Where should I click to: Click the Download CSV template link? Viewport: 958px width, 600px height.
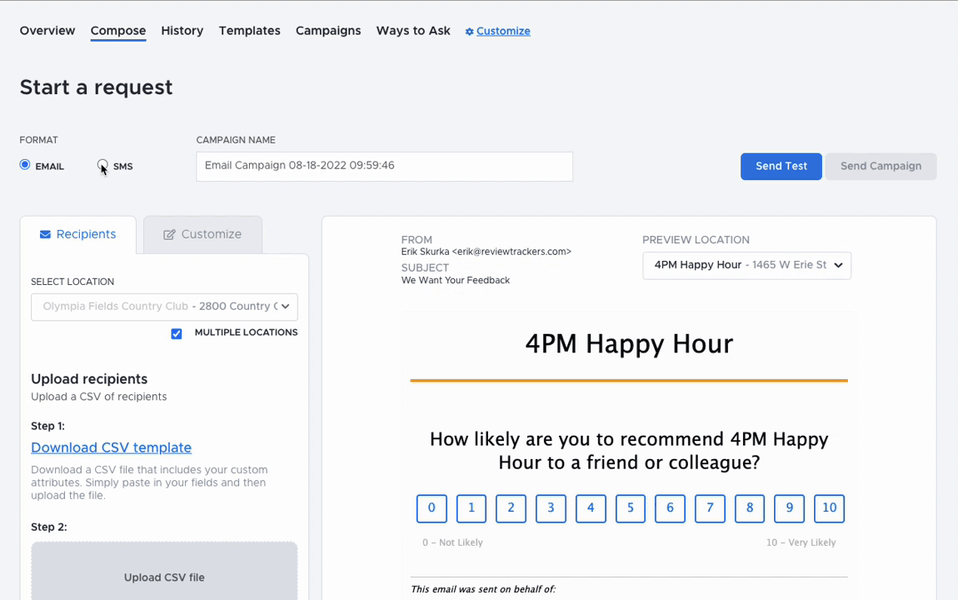tap(111, 448)
